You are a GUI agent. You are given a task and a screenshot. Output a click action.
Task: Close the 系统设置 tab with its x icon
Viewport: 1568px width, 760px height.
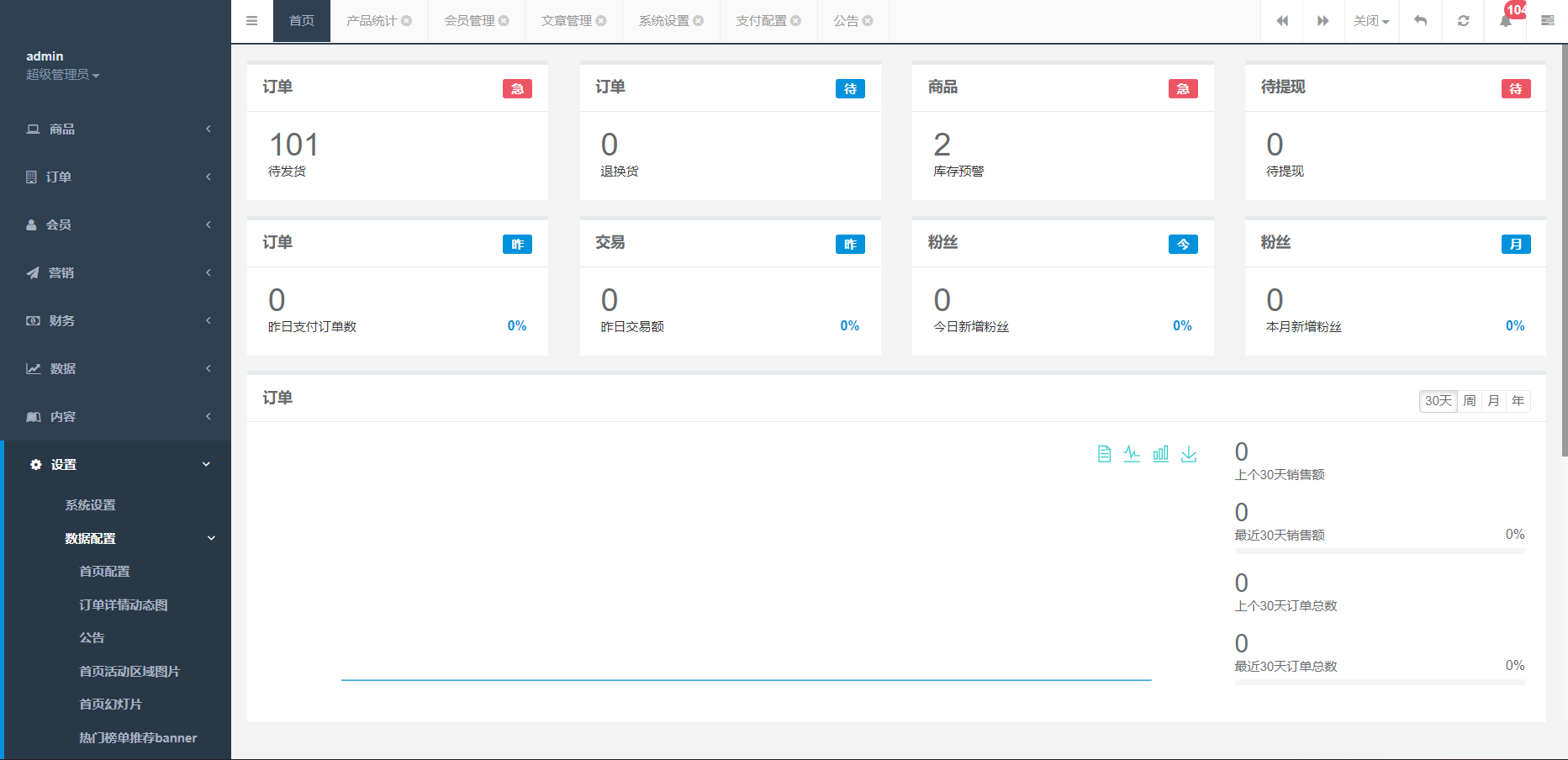tap(698, 21)
